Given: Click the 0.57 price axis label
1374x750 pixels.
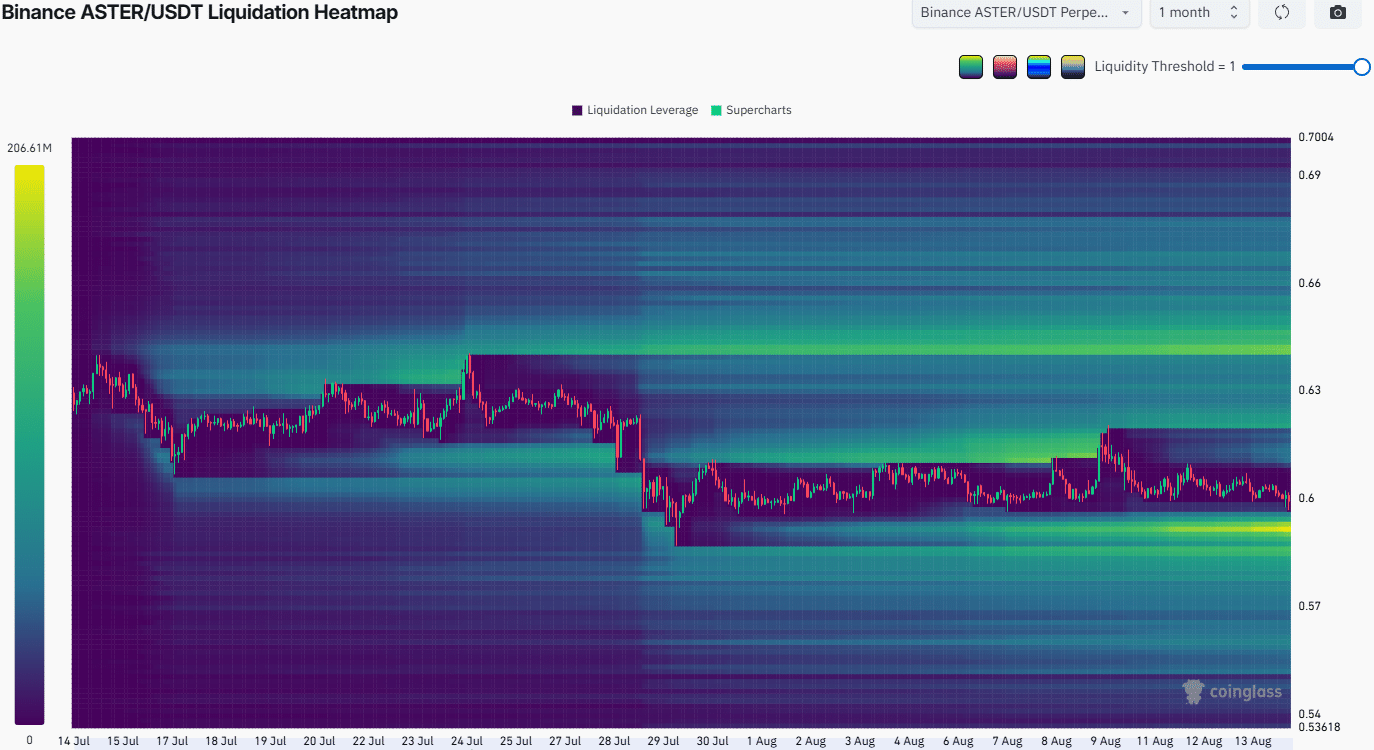Looking at the screenshot, I should 1309,606.
